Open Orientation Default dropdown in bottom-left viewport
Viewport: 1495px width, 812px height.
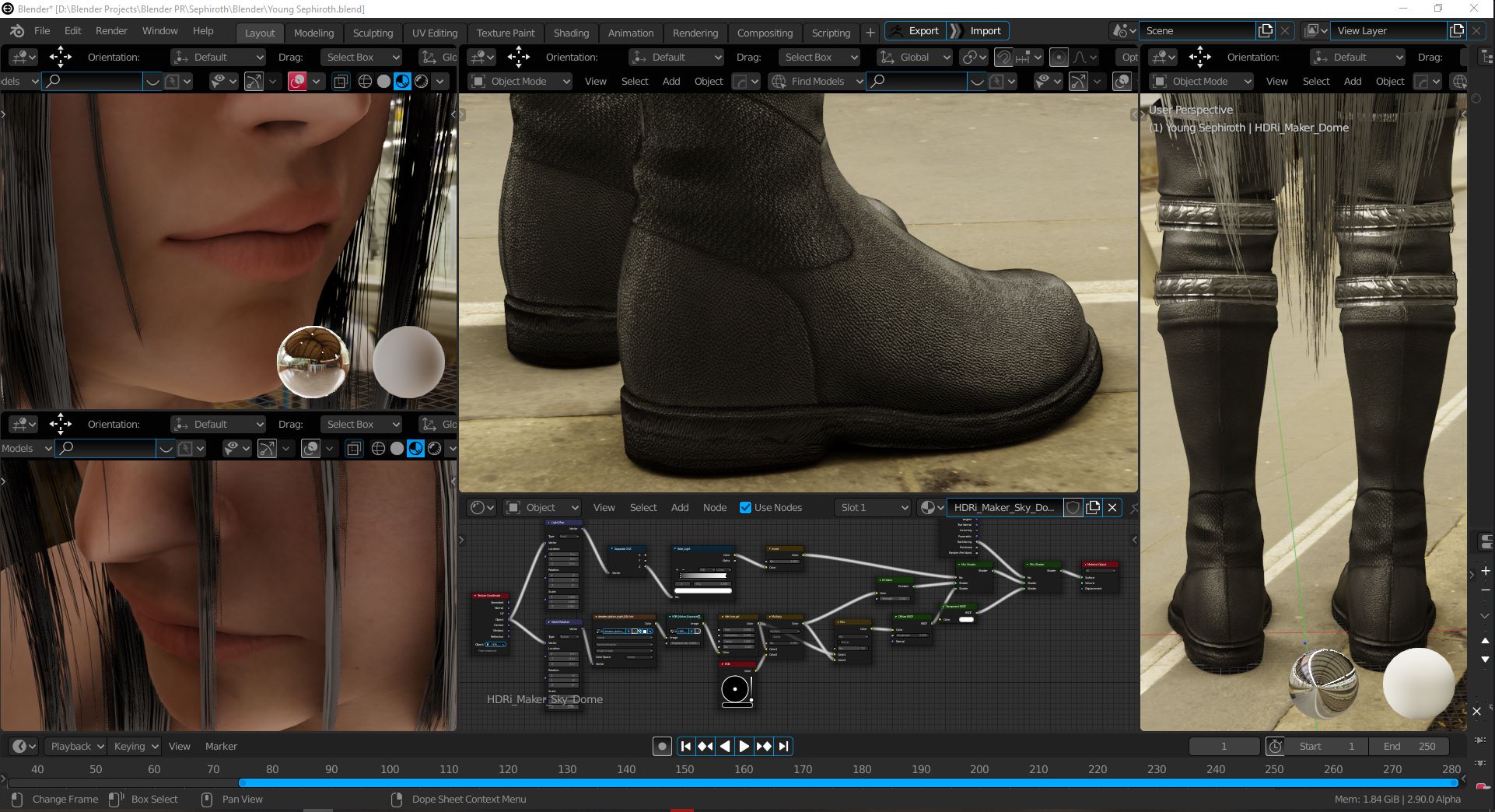pyautogui.click(x=218, y=424)
